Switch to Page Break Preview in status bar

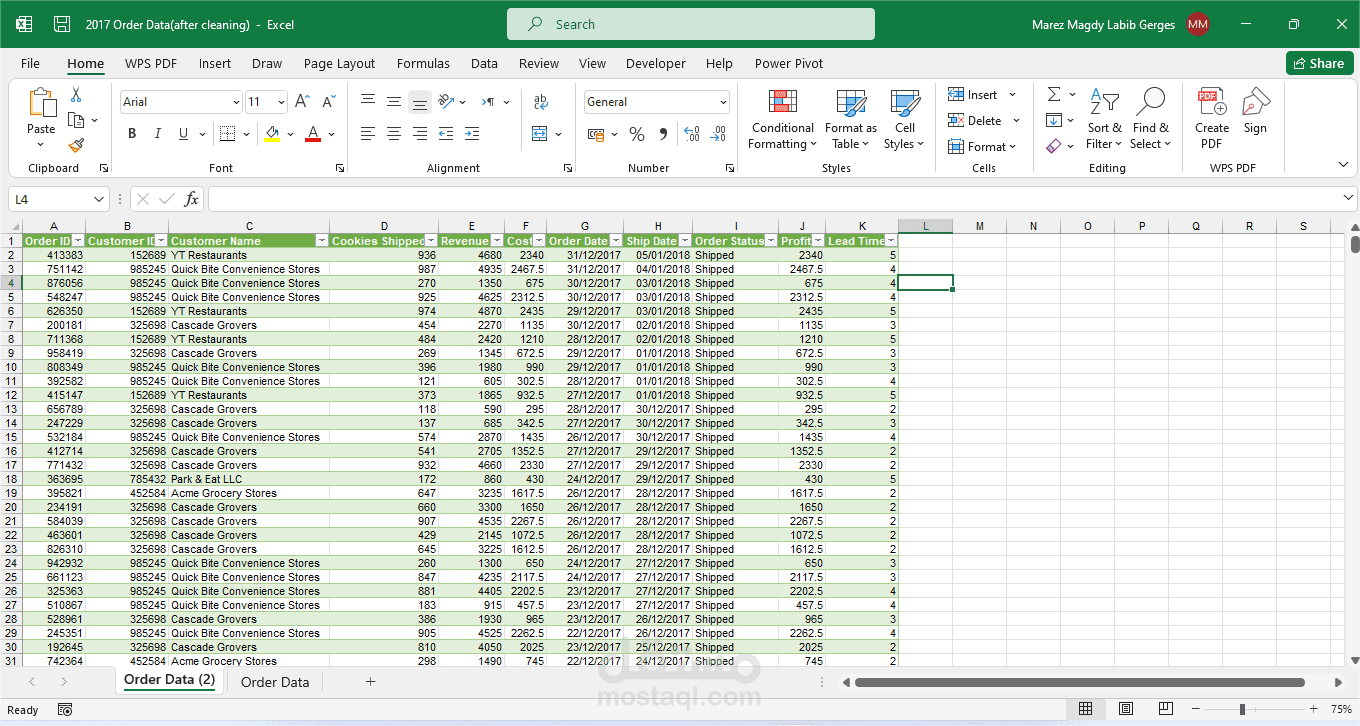[1165, 709]
